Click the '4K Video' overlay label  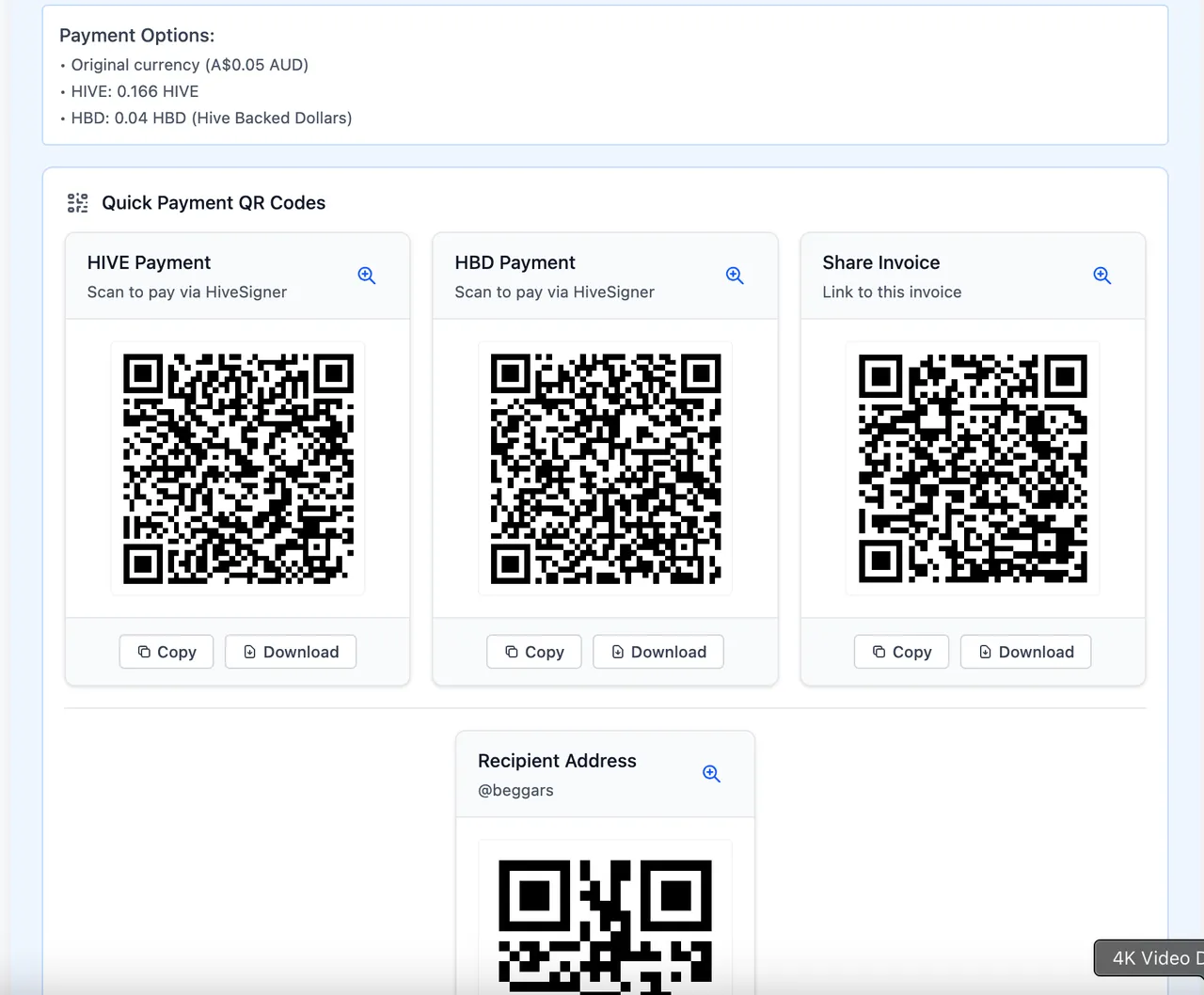[x=1150, y=957]
